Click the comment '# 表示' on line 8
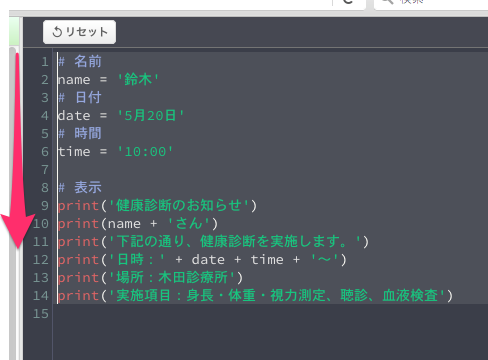 [80, 188]
